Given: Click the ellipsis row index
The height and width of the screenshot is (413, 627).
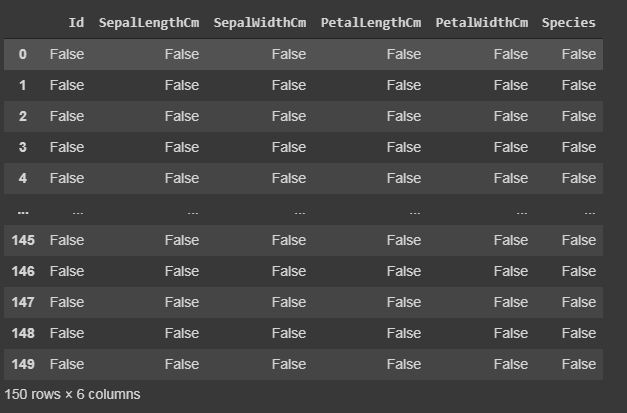Looking at the screenshot, I should (23, 212).
